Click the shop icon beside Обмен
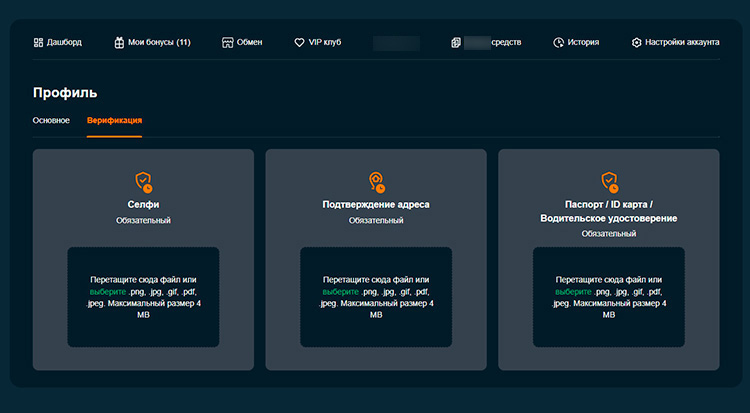The height and width of the screenshot is (413, 750). point(227,43)
